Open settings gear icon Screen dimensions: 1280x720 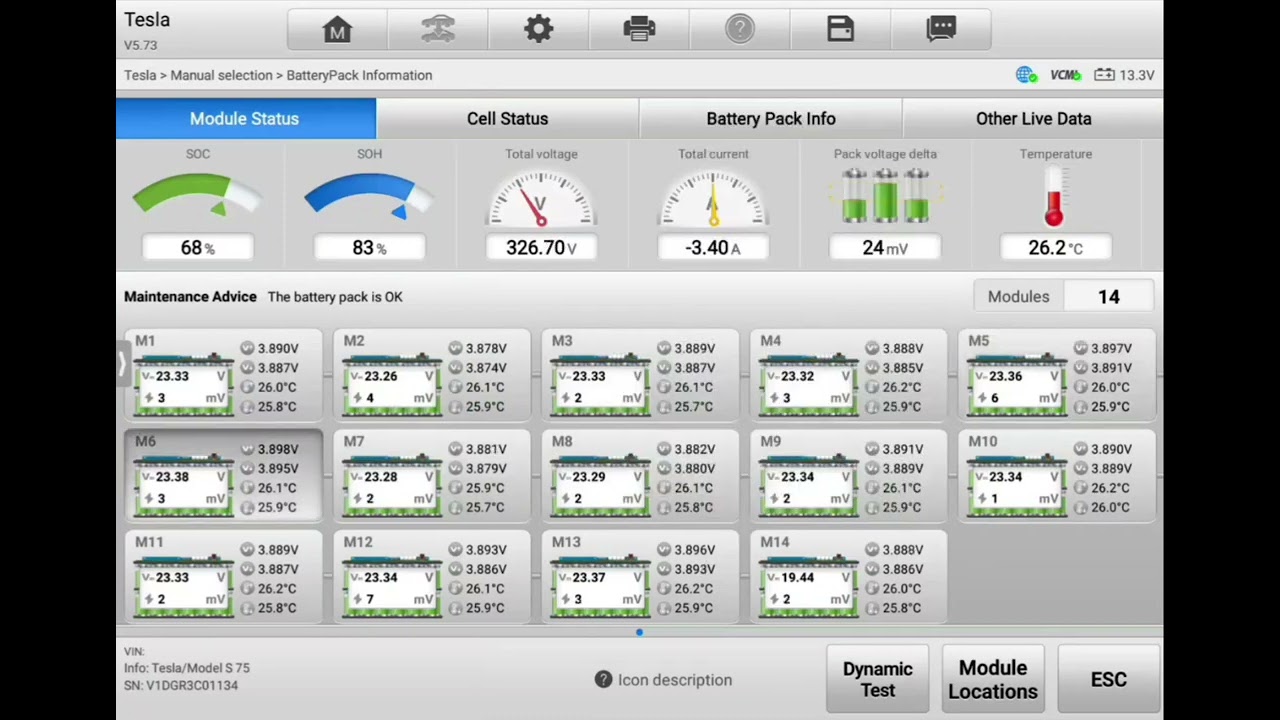(539, 29)
